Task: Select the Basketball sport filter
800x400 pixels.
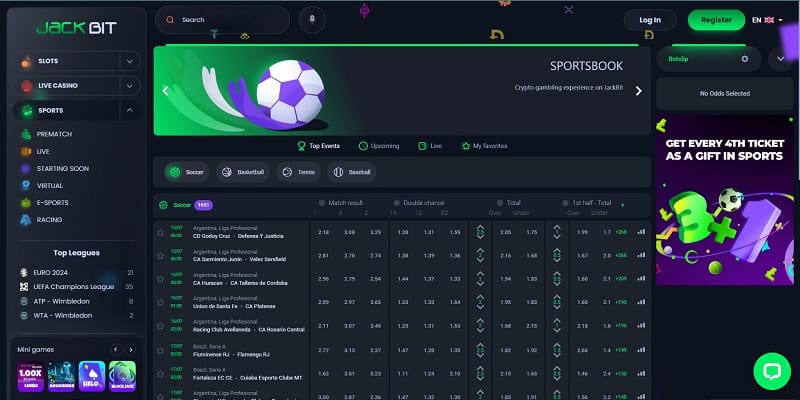Action: pos(243,172)
